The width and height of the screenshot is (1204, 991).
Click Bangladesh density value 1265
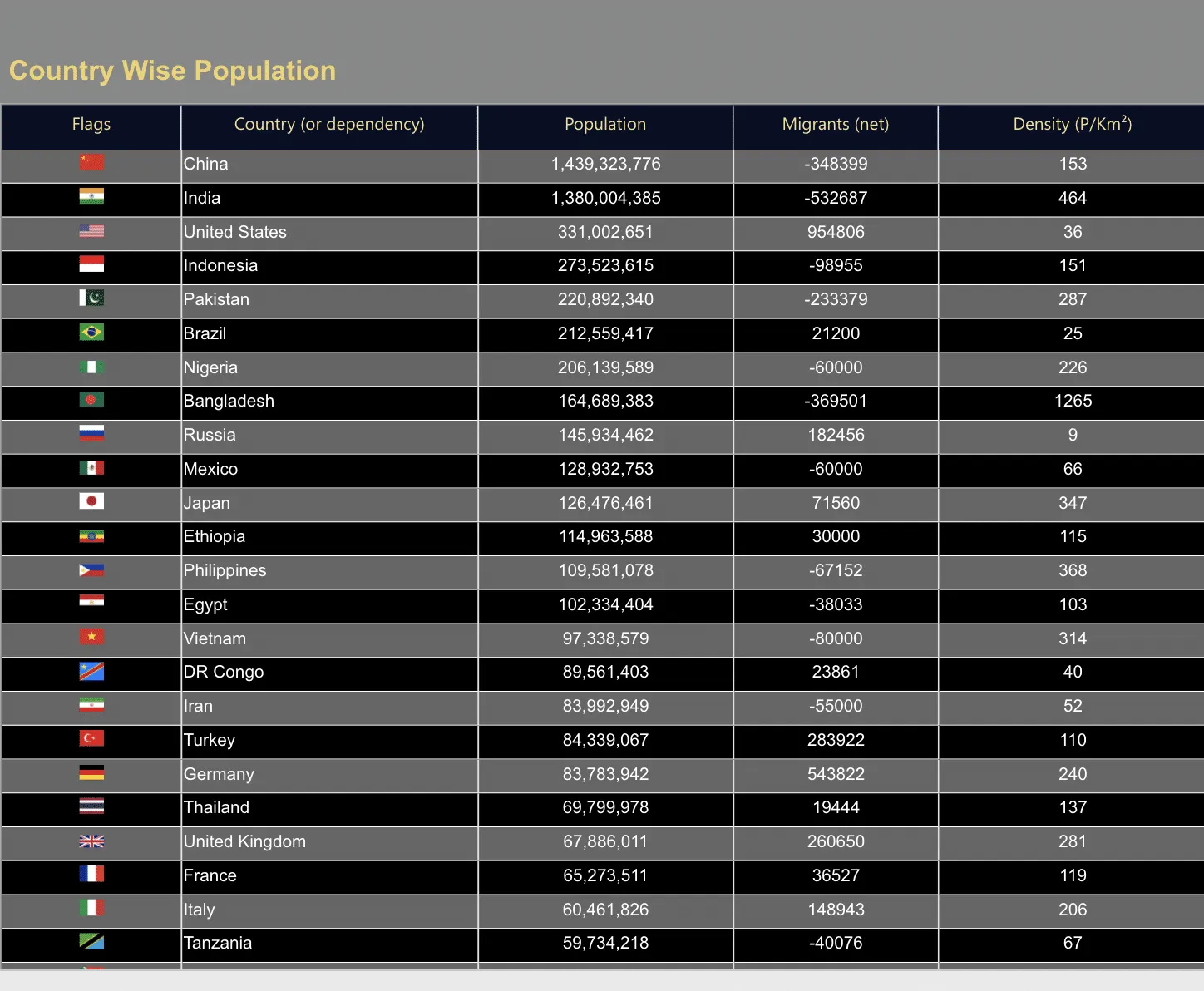coord(1073,401)
